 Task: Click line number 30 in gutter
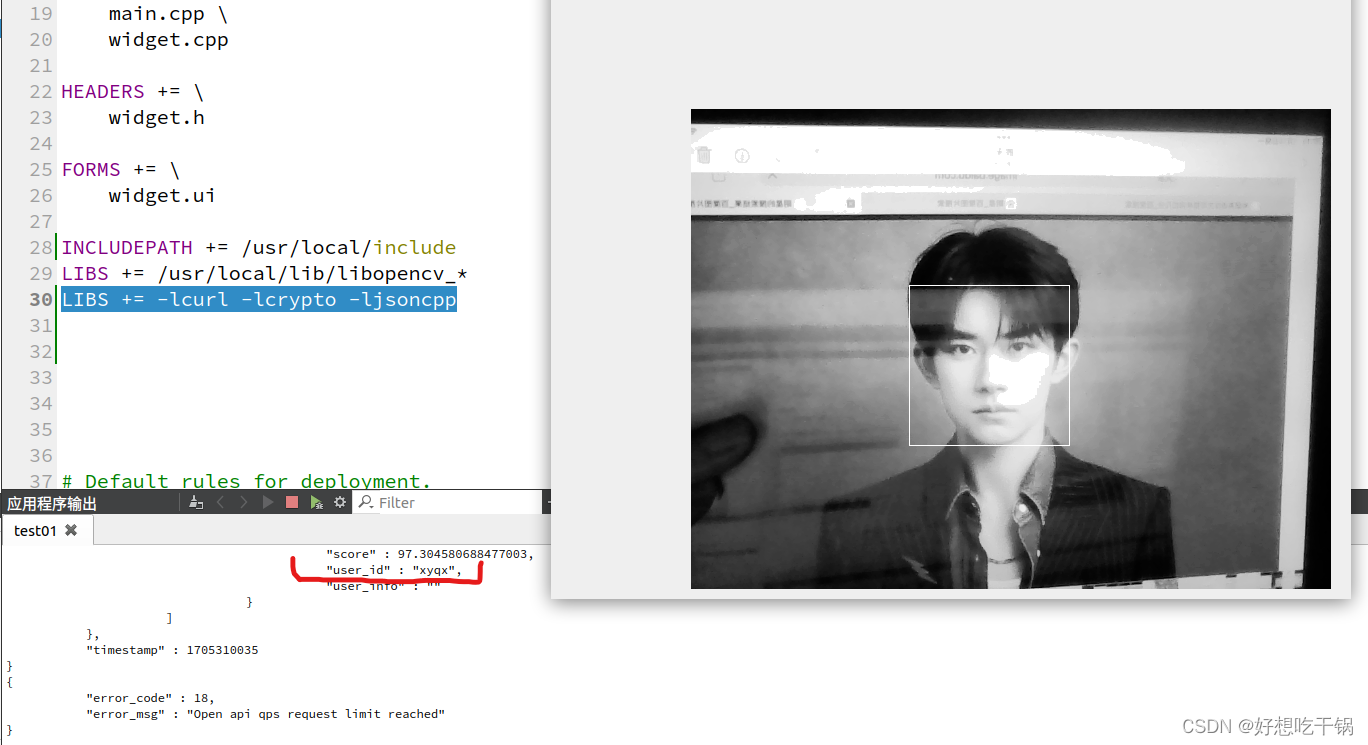(x=40, y=299)
